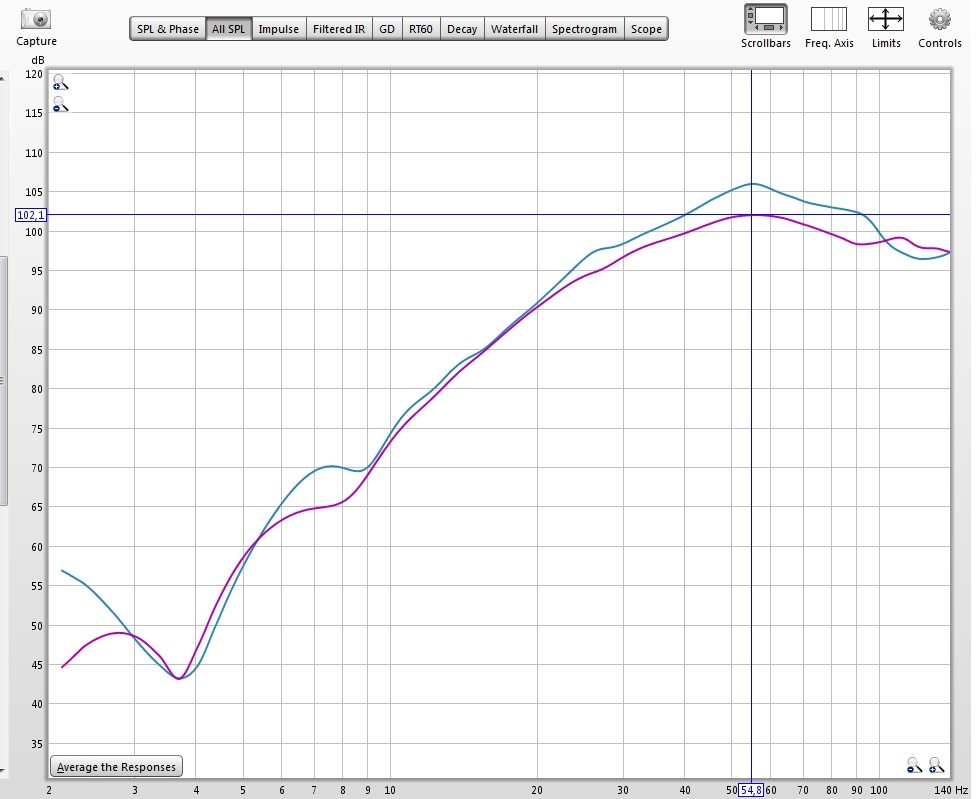Click Average the Responses button
This screenshot has height=799, width=976.
point(116,767)
